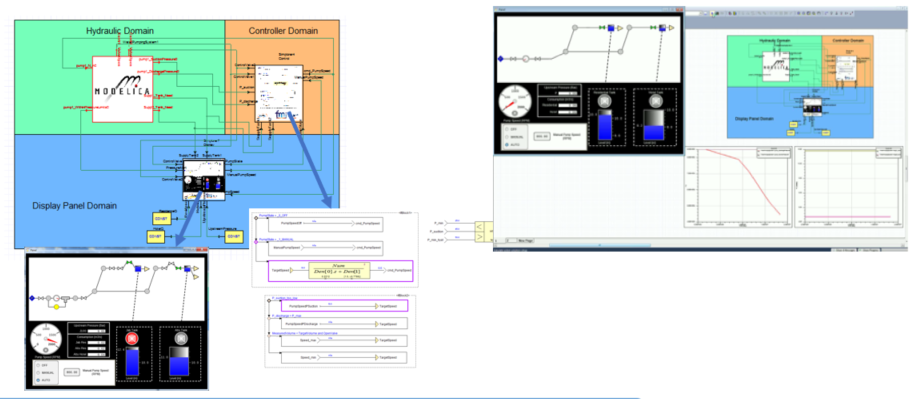Click the display panel block in Display Panel Domain
Viewport: 913px width, 399px height.
click(203, 179)
